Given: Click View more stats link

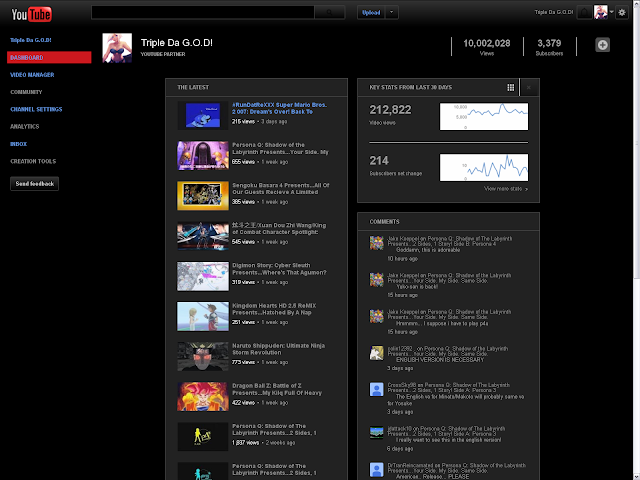Looking at the screenshot, I should click(506, 189).
